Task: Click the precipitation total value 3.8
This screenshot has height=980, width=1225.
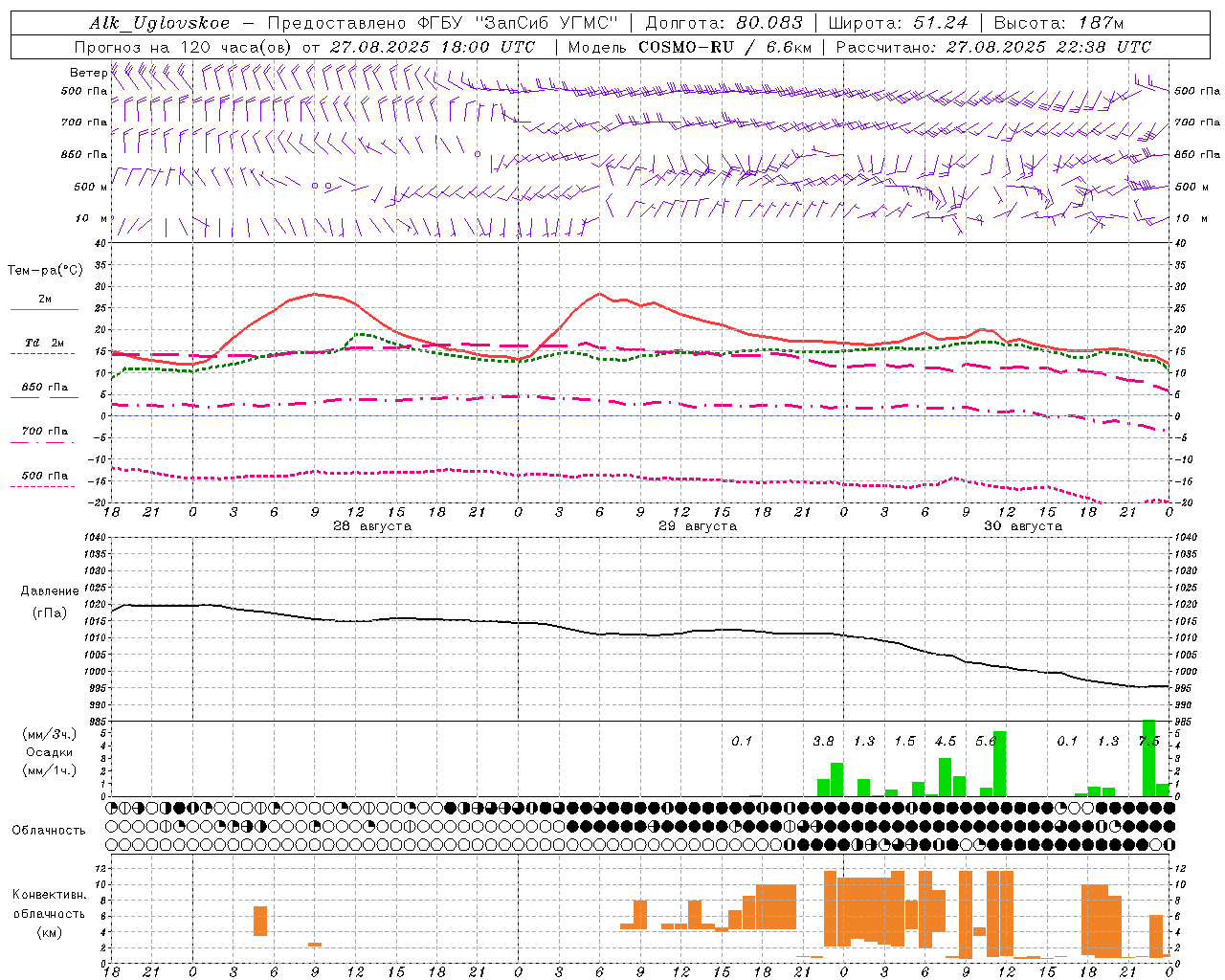Action: pyautogui.click(x=823, y=741)
